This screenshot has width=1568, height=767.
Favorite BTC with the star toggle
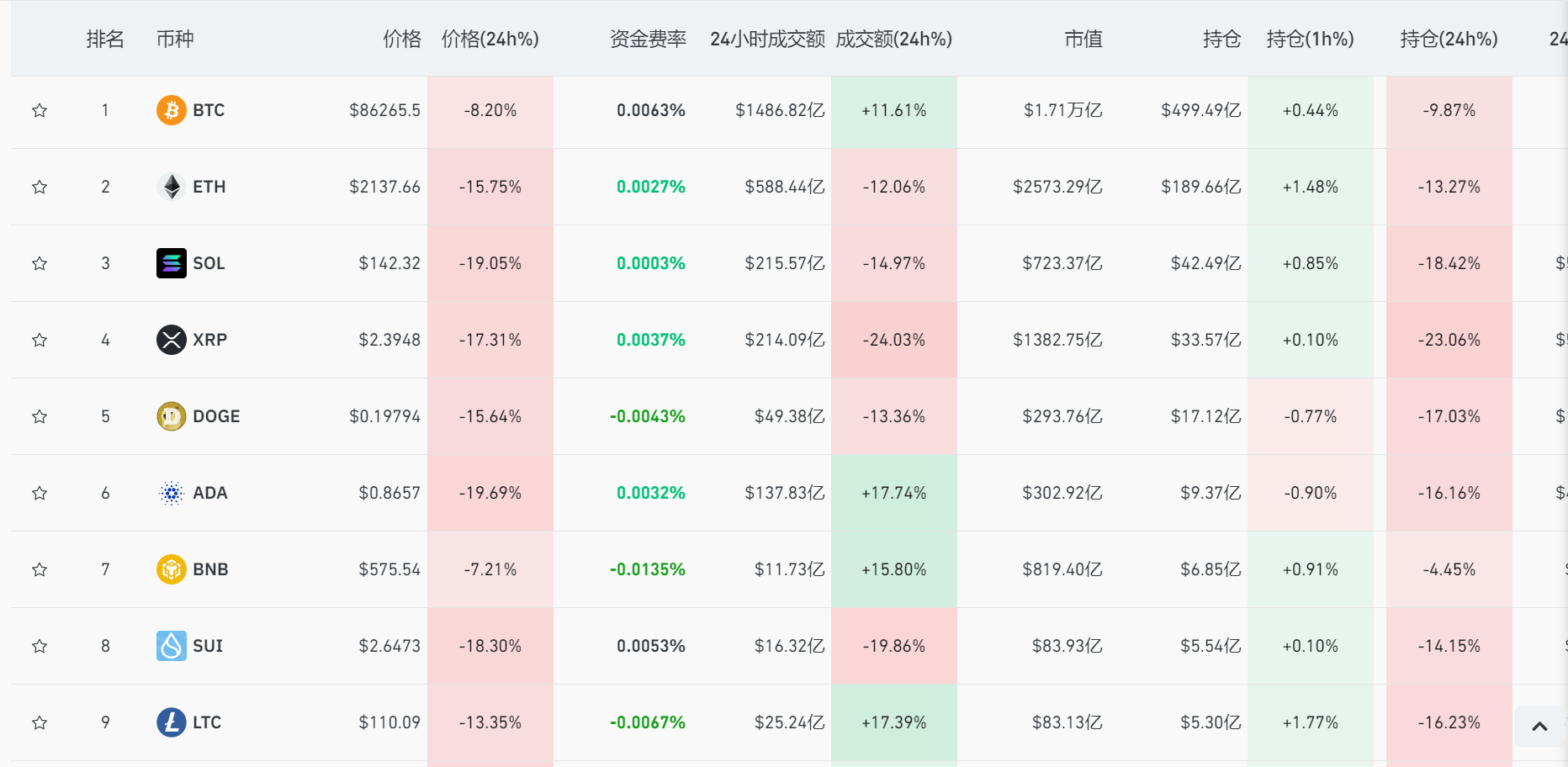(x=40, y=110)
